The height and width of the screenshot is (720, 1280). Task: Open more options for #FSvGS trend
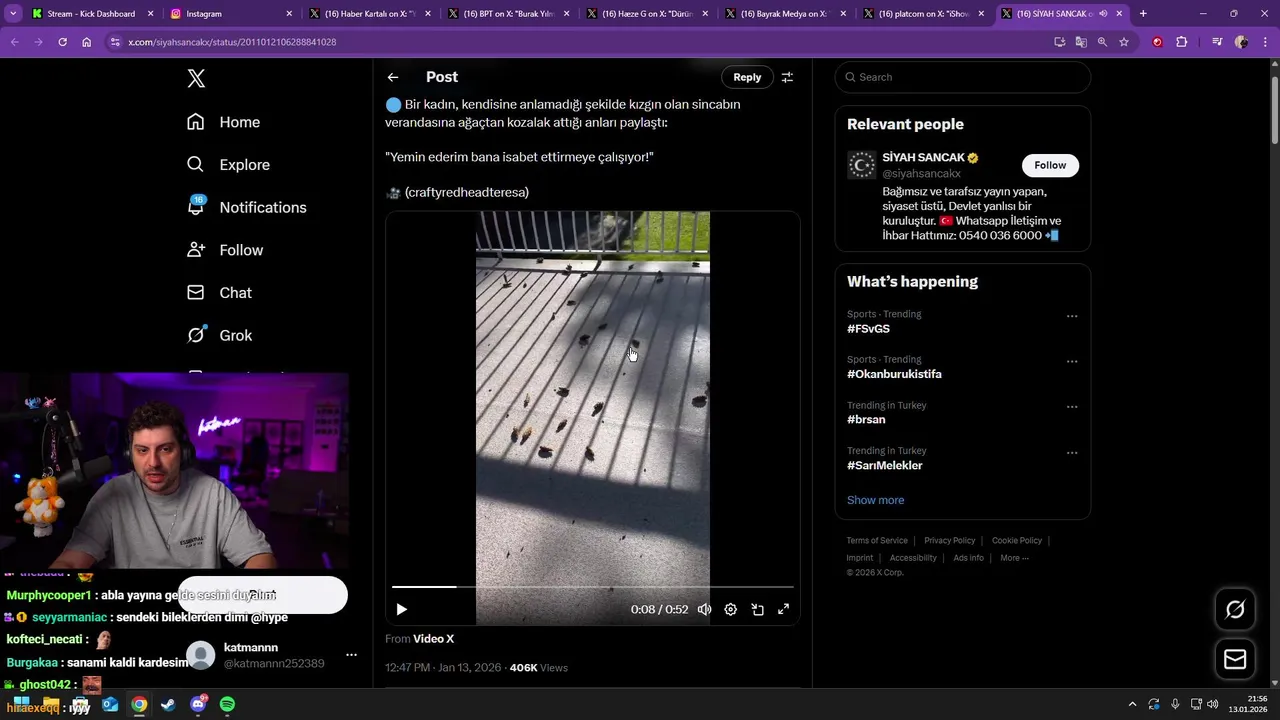point(1072,316)
